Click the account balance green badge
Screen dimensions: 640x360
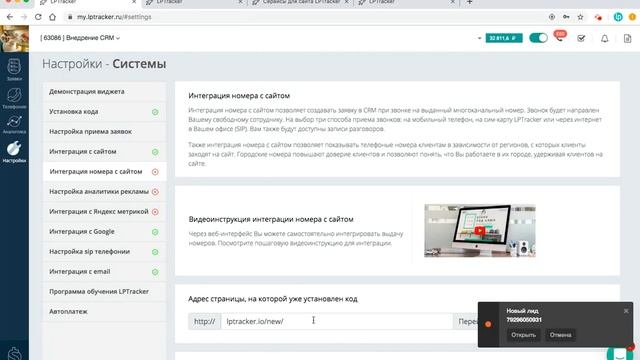tap(504, 38)
